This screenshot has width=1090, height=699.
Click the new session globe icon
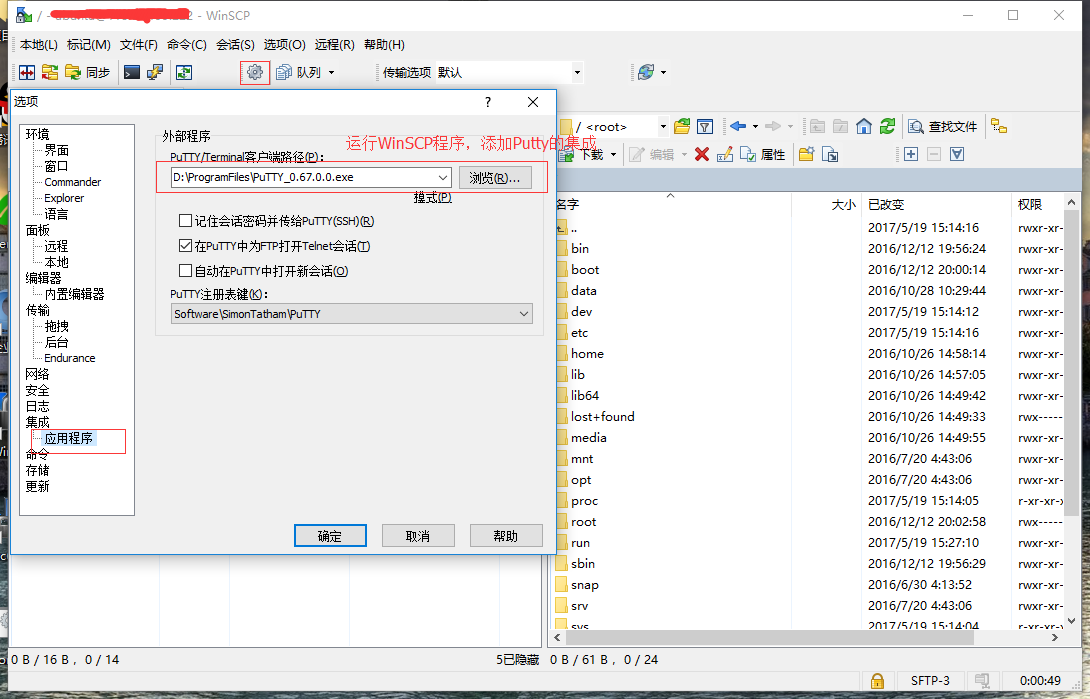pos(646,72)
